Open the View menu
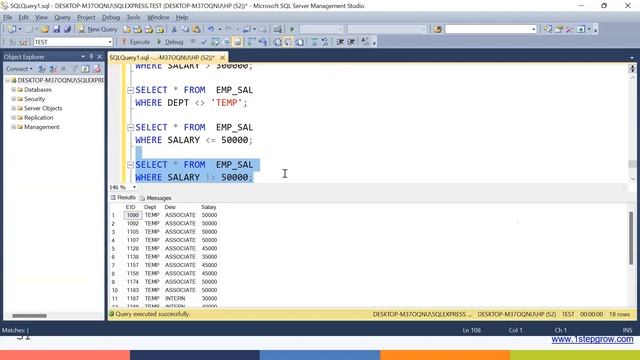640x360 pixels. [41, 17]
